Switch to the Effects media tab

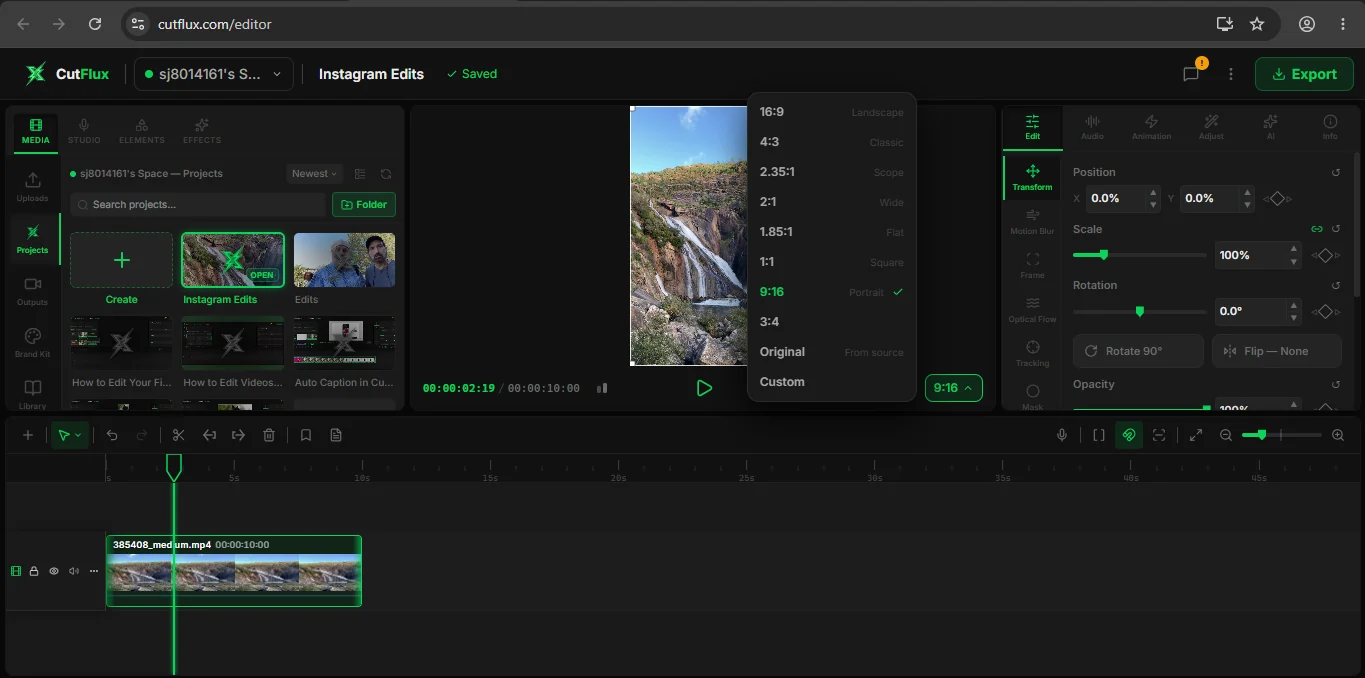pos(202,131)
